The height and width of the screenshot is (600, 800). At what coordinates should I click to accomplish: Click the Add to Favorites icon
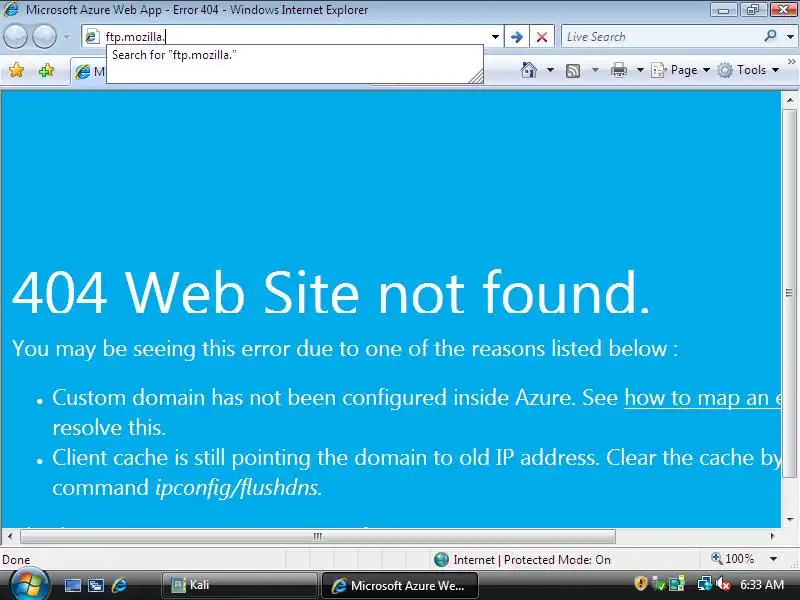(x=46, y=70)
